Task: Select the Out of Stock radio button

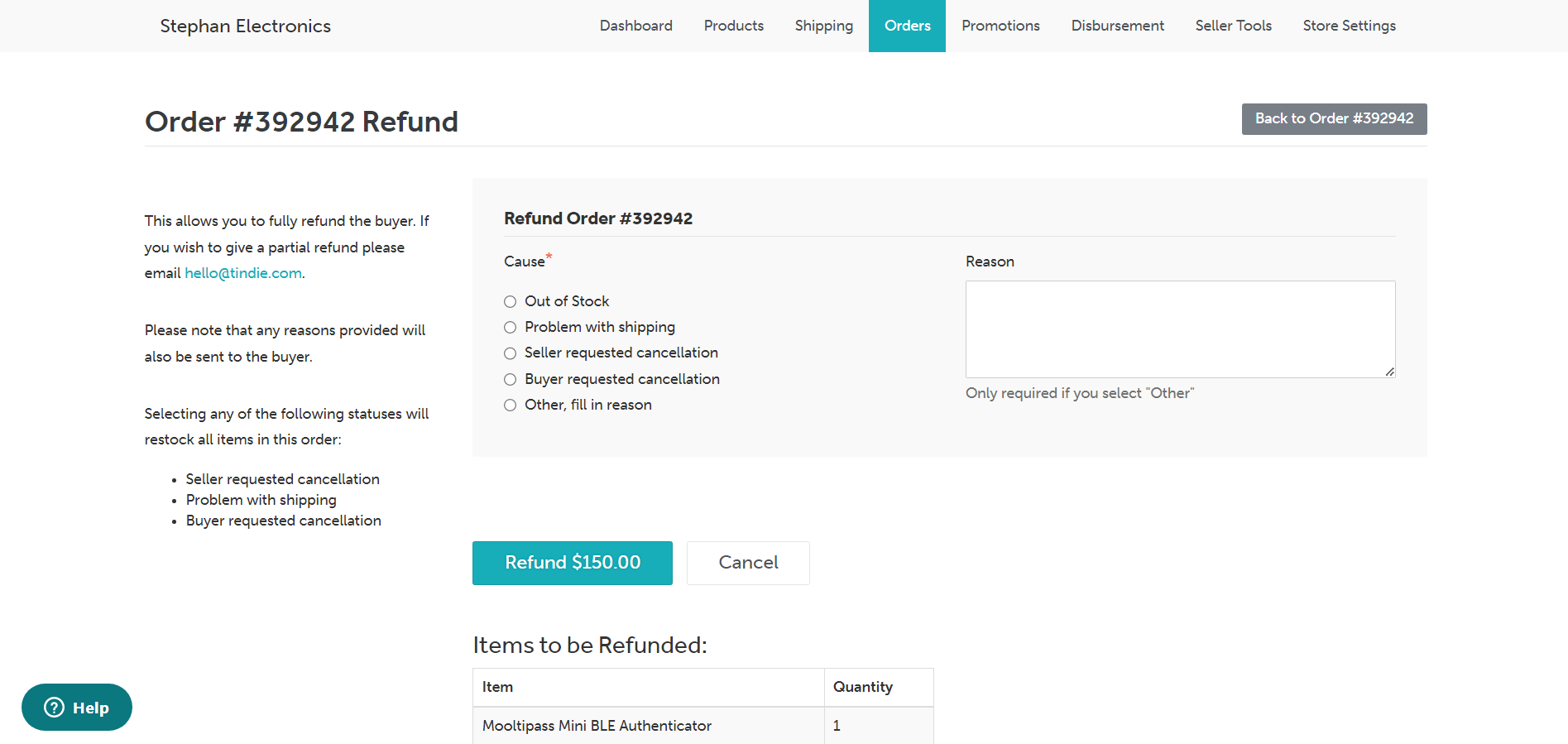Action: (x=511, y=302)
